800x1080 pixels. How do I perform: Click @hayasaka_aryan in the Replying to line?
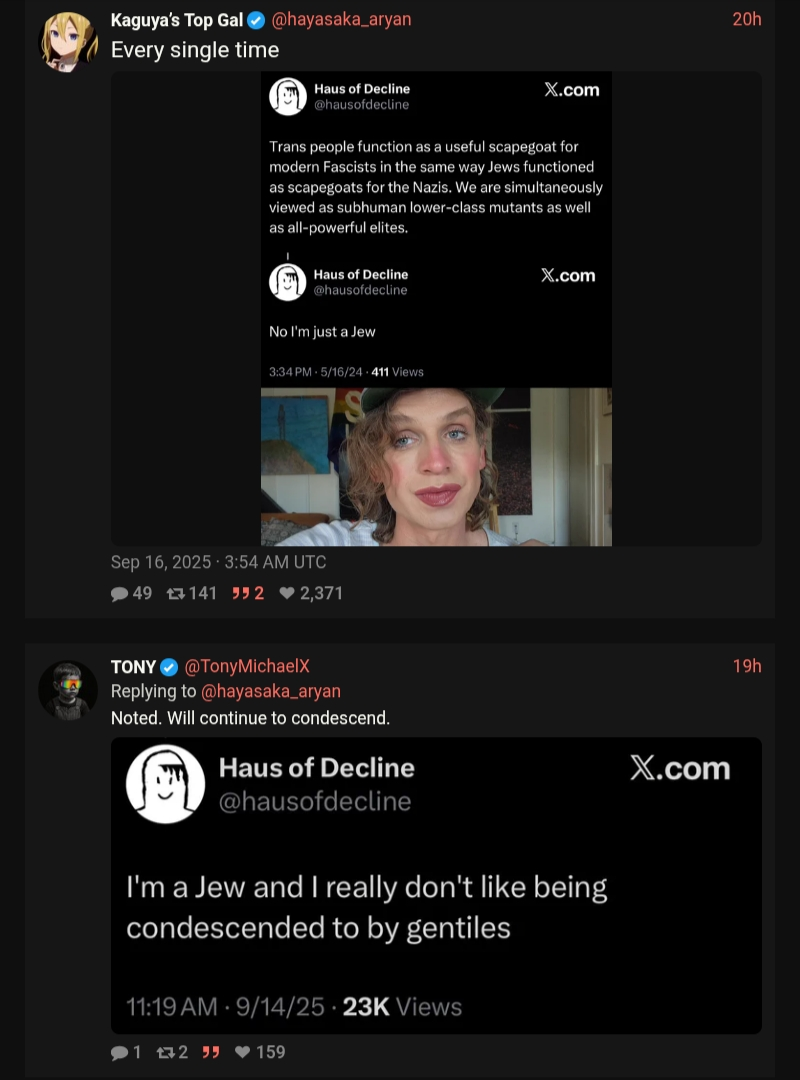click(271, 691)
